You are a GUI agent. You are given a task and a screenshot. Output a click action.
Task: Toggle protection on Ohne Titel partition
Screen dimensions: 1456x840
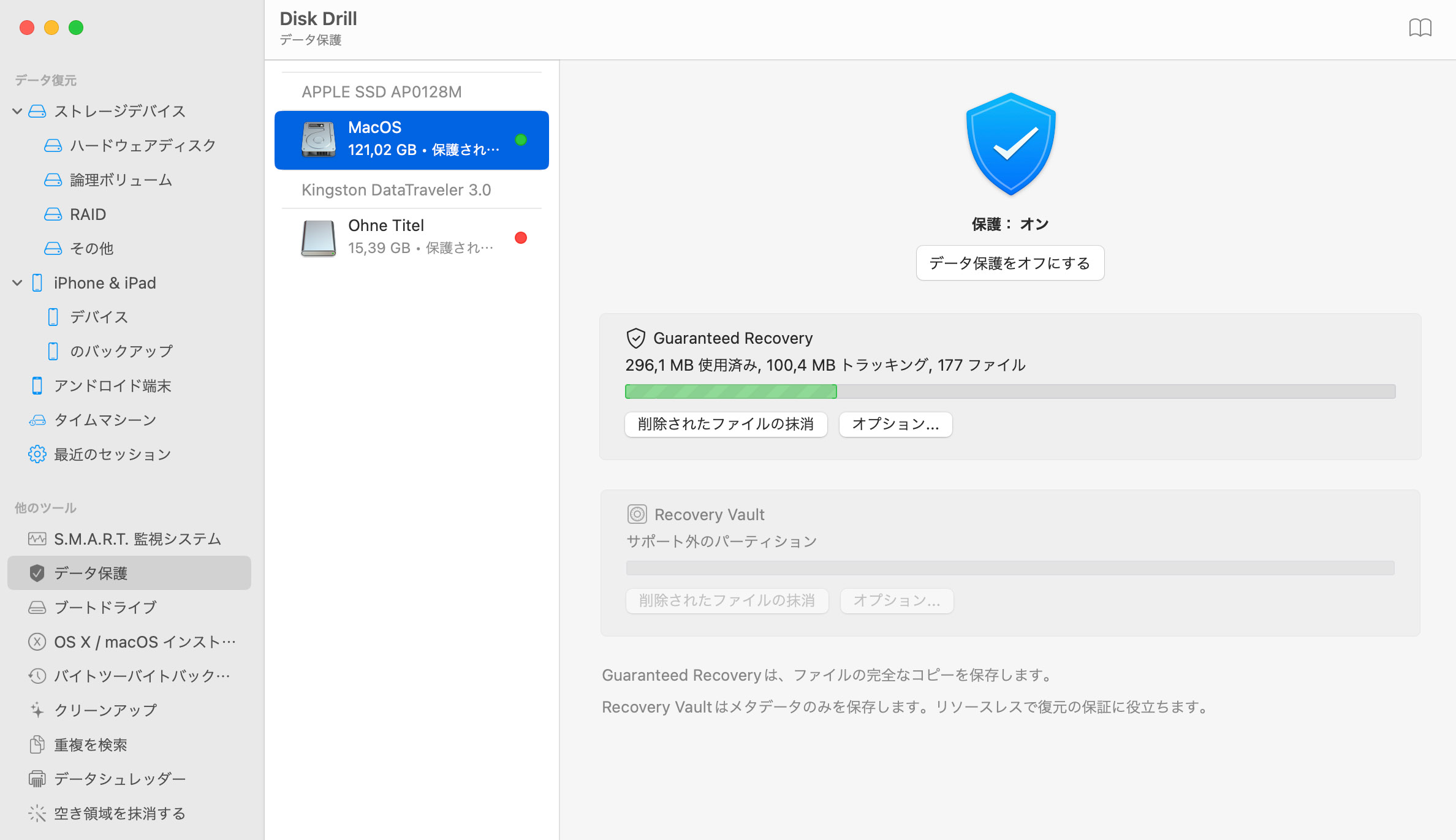click(521, 237)
